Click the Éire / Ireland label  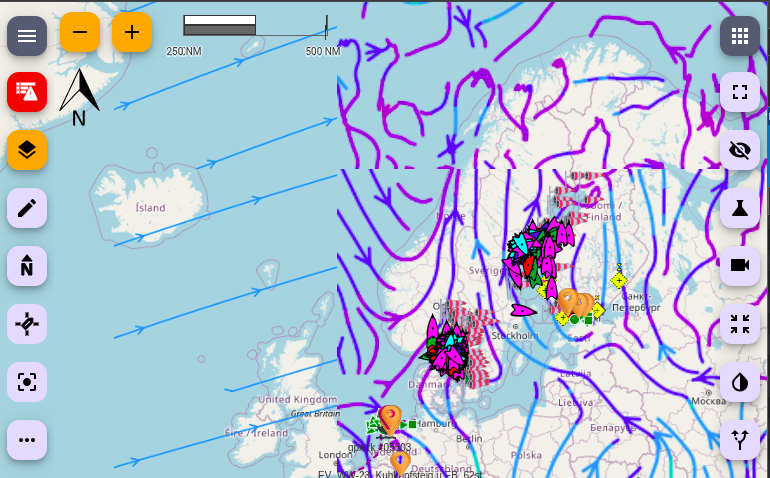256,433
